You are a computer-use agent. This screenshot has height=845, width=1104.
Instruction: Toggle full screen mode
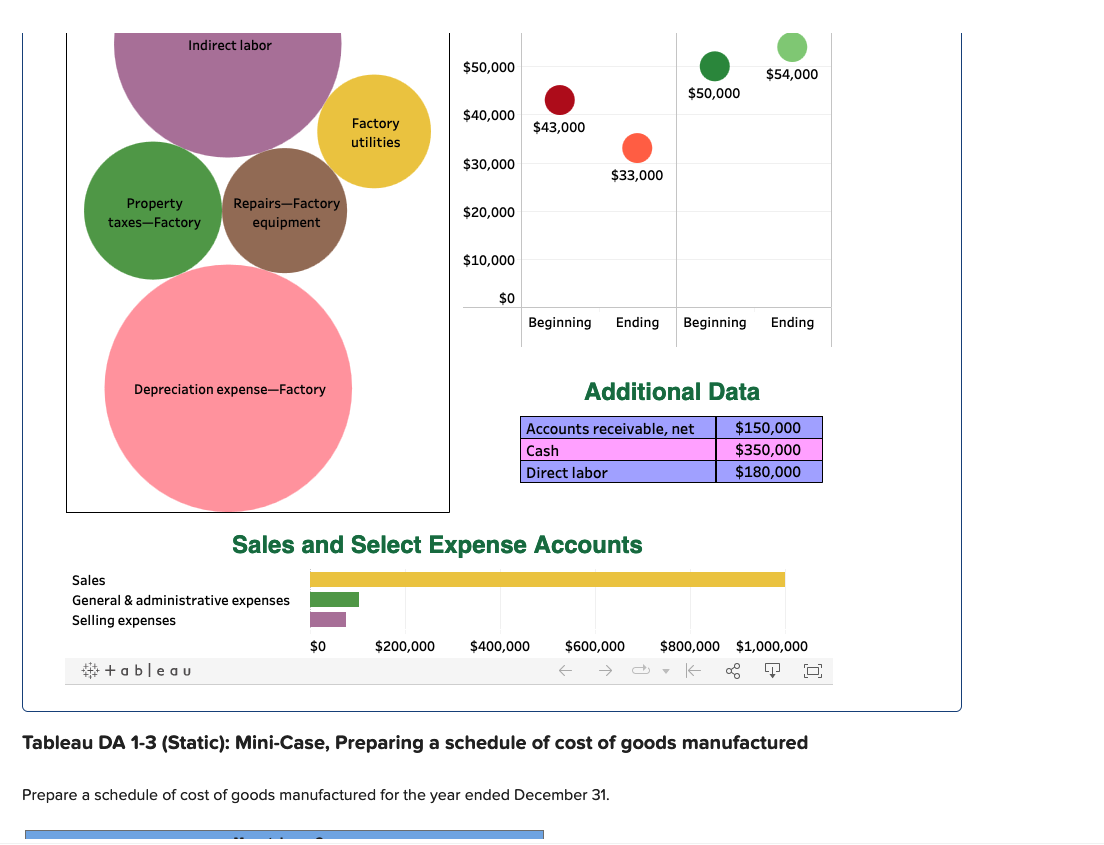(x=812, y=670)
